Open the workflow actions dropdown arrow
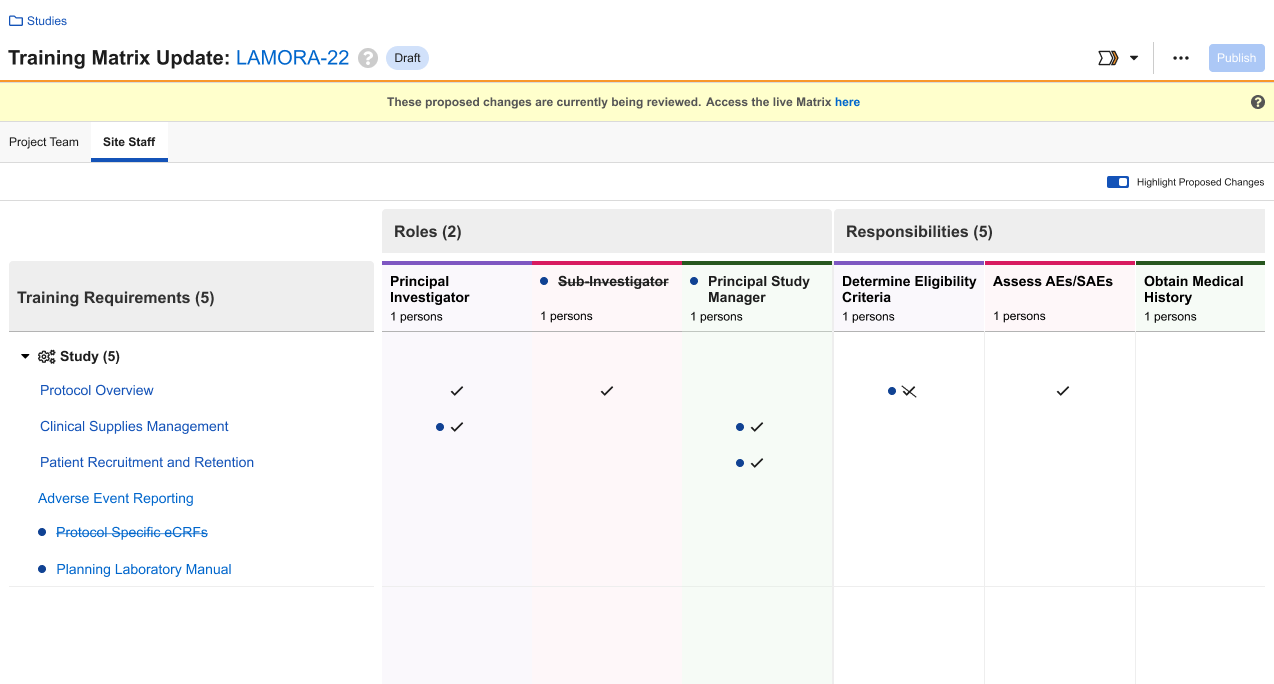Viewport: 1274px width, 684px height. pyautogui.click(x=1134, y=58)
